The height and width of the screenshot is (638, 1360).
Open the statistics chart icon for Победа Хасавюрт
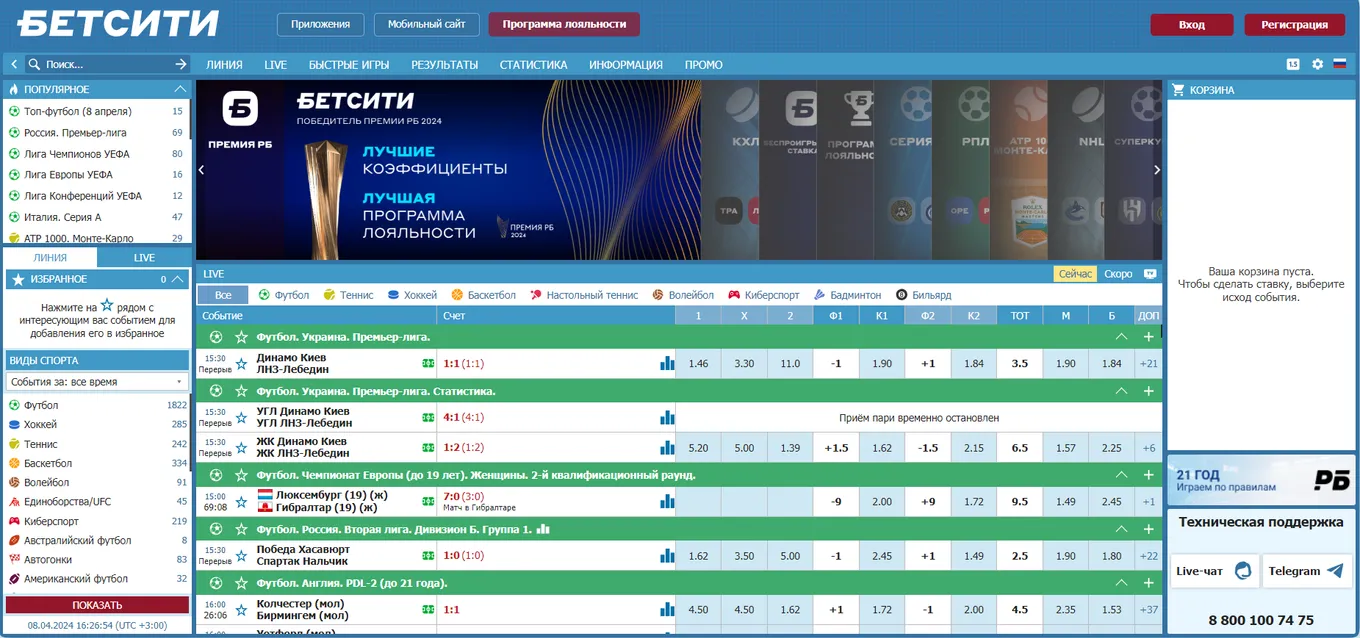(x=667, y=556)
